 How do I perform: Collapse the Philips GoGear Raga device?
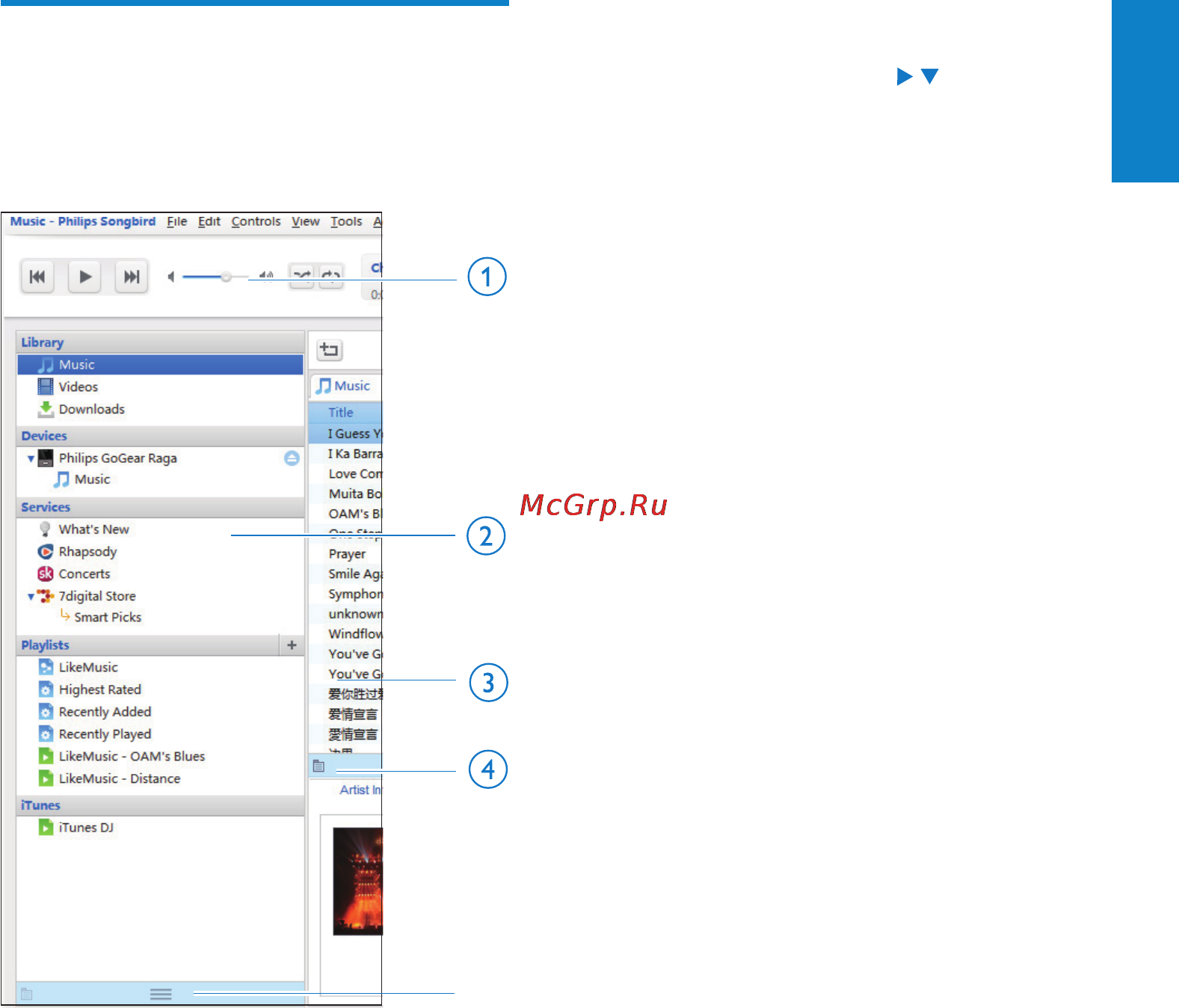(x=31, y=458)
